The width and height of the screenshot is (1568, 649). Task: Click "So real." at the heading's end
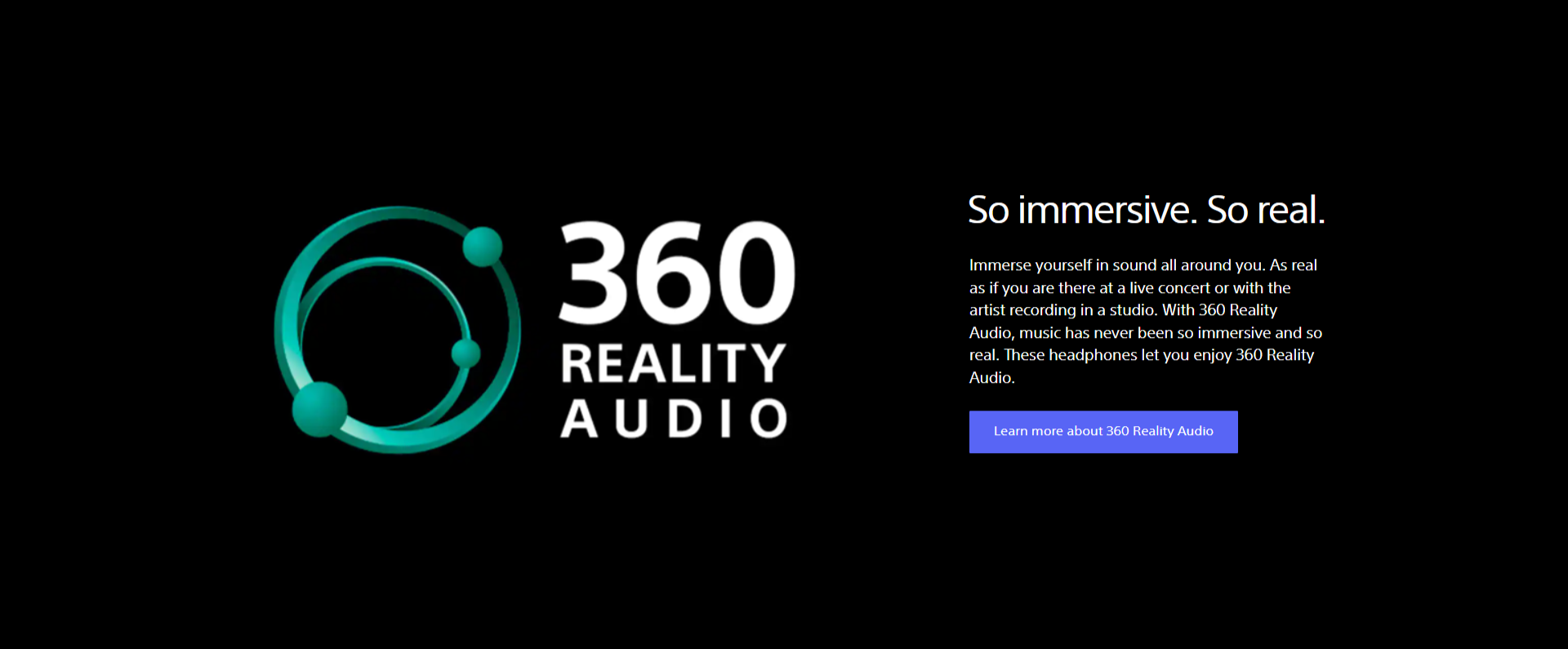1265,211
